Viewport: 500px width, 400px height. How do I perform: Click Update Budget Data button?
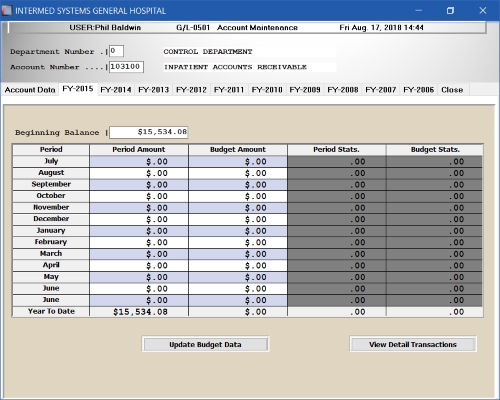click(205, 344)
